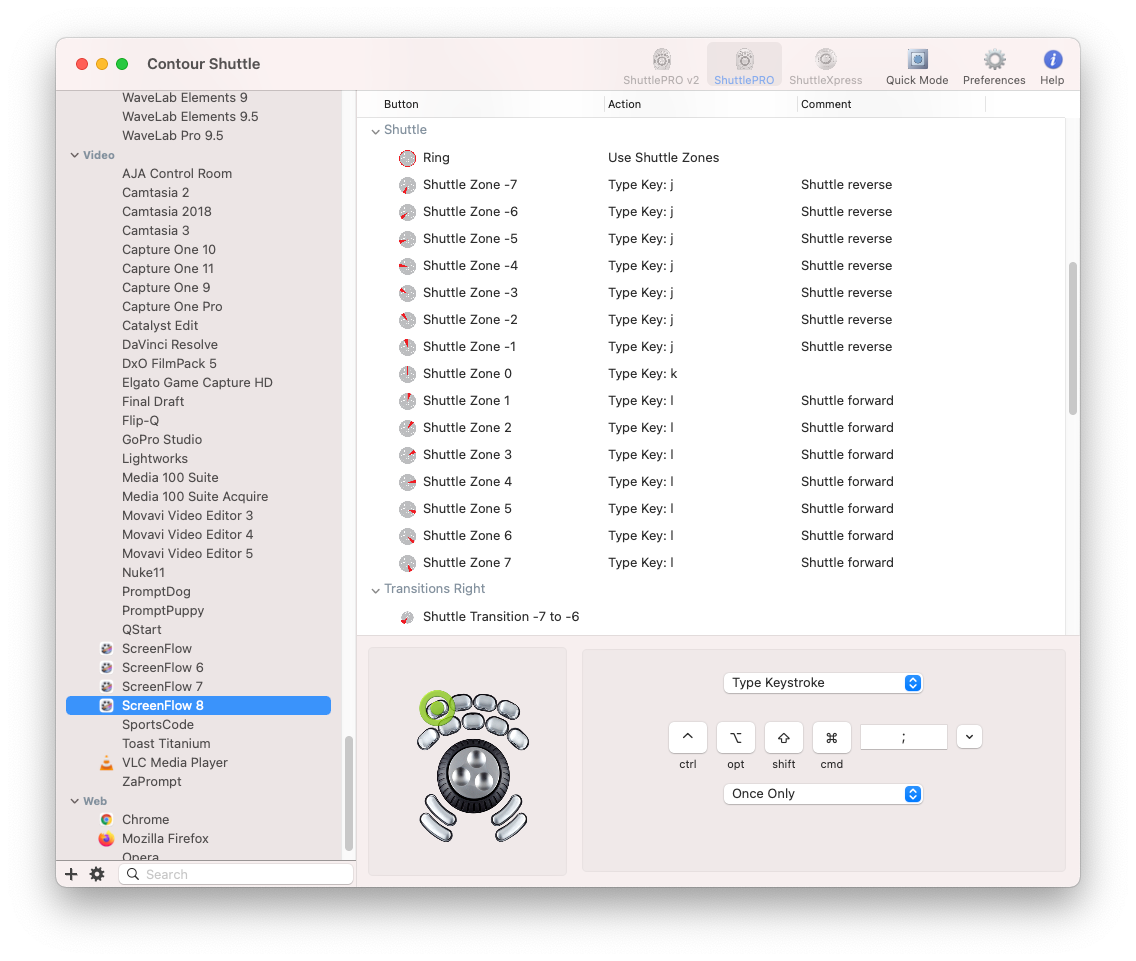The width and height of the screenshot is (1136, 961).
Task: Toggle the opt modifier key
Action: (735, 737)
